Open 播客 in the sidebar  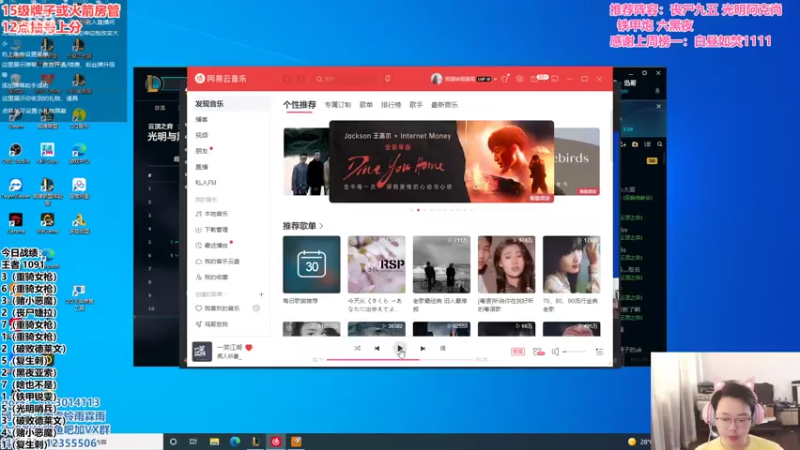(x=202, y=119)
